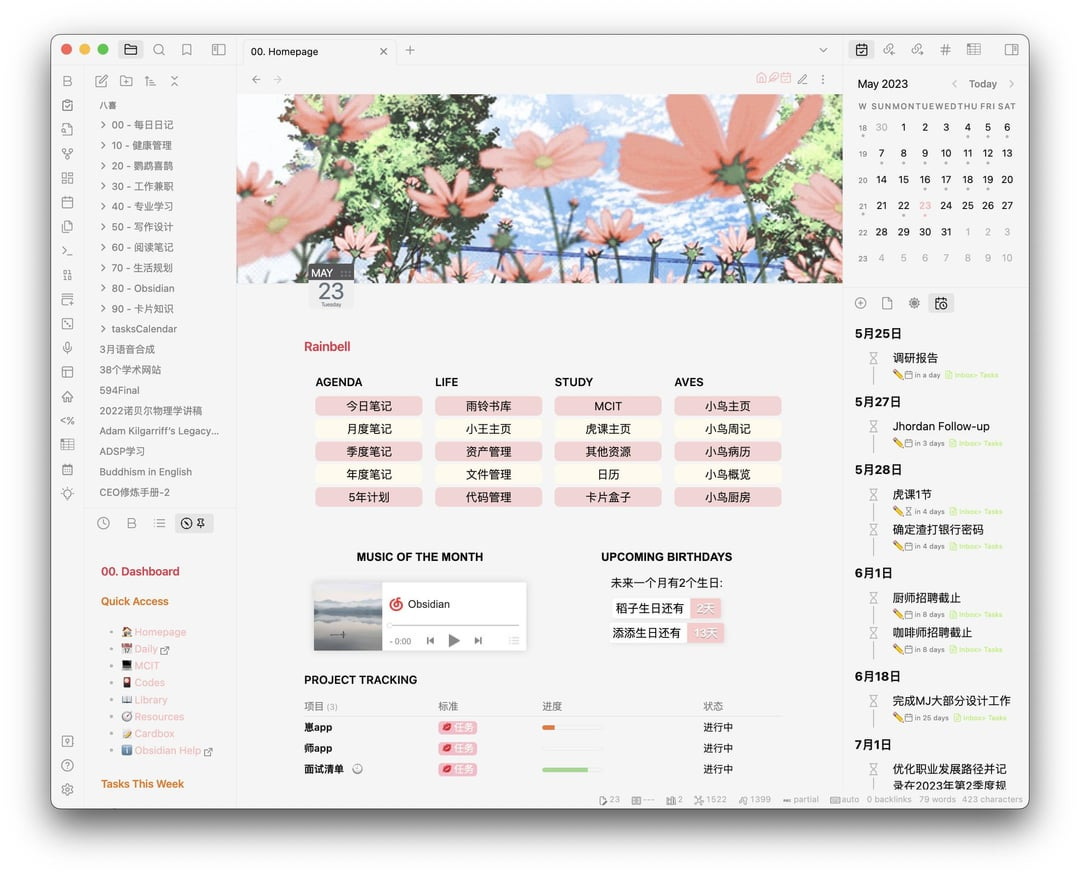Play the music player track
Image resolution: width=1080 pixels, height=876 pixels.
pos(454,640)
